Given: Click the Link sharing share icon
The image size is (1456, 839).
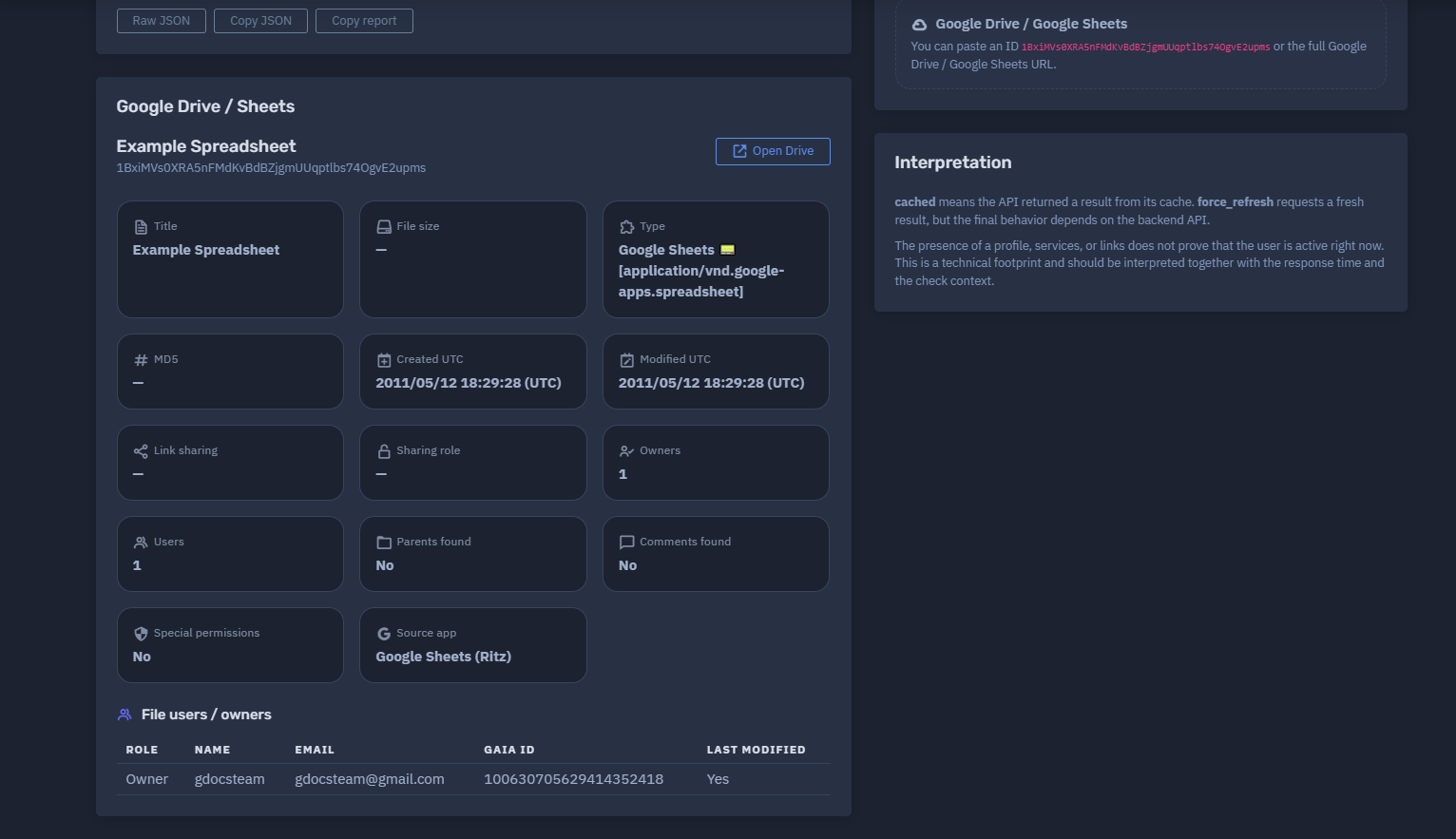Looking at the screenshot, I should (x=141, y=451).
